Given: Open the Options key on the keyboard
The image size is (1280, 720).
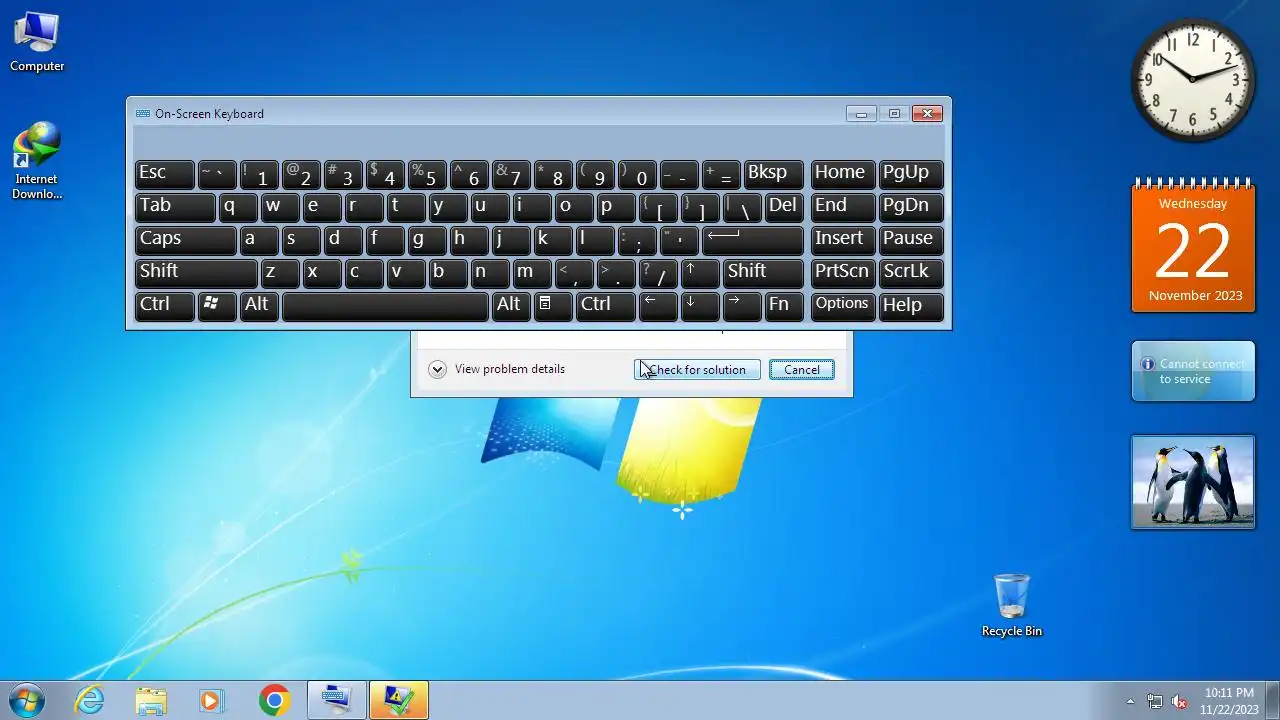Looking at the screenshot, I should (843, 305).
